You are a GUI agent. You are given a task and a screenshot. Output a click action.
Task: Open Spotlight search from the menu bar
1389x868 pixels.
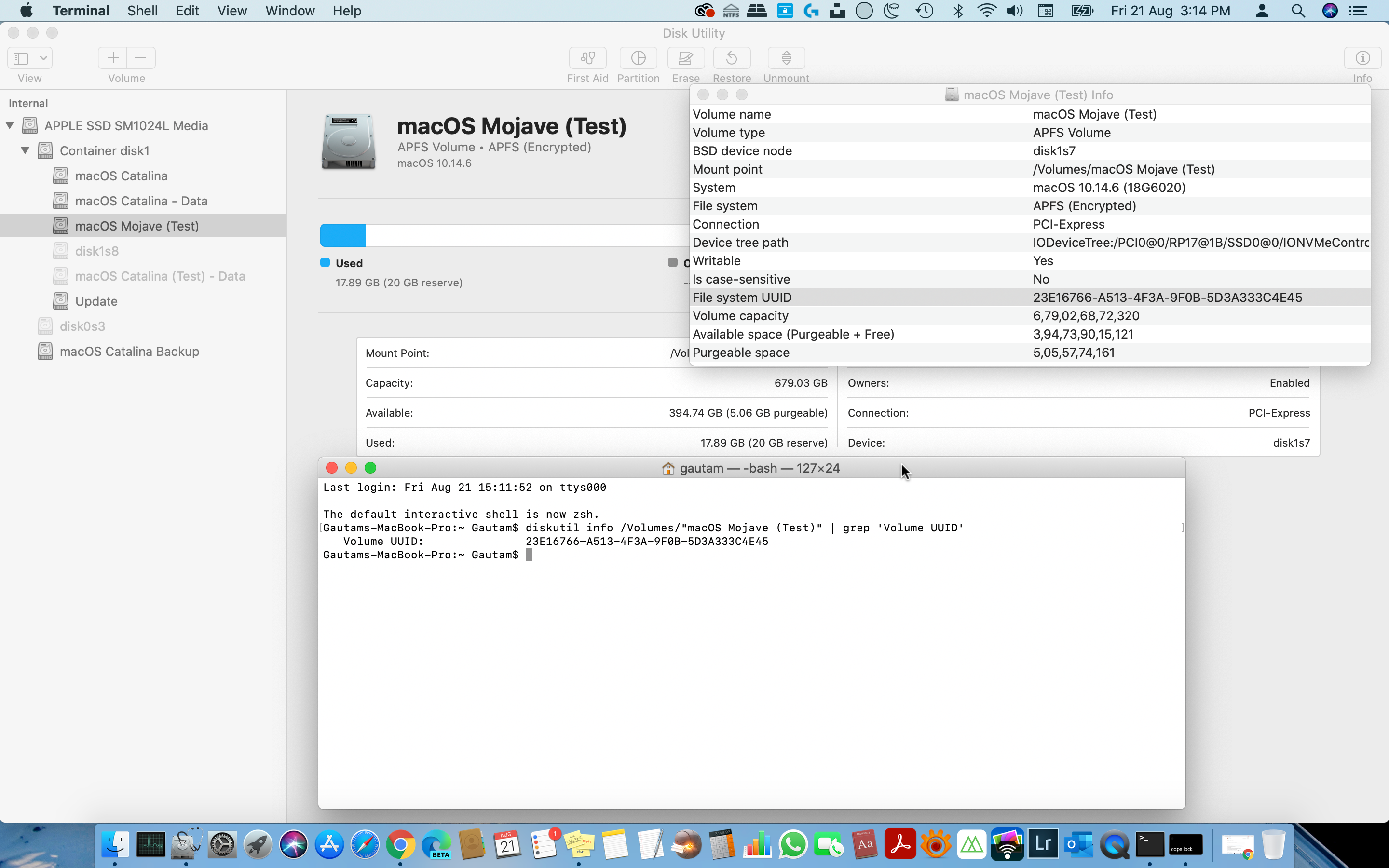point(1298,10)
